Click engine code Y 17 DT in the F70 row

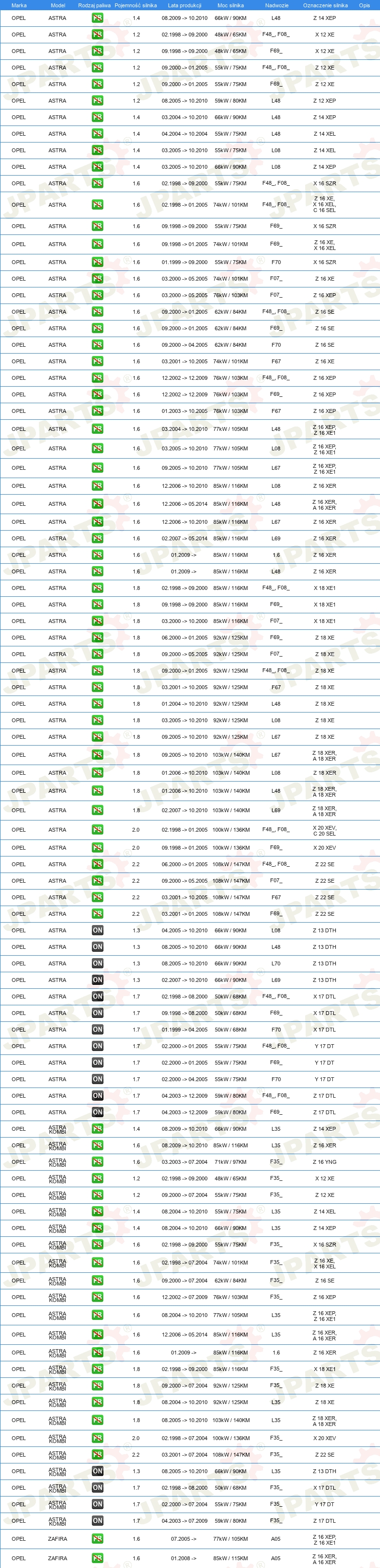325,1079
